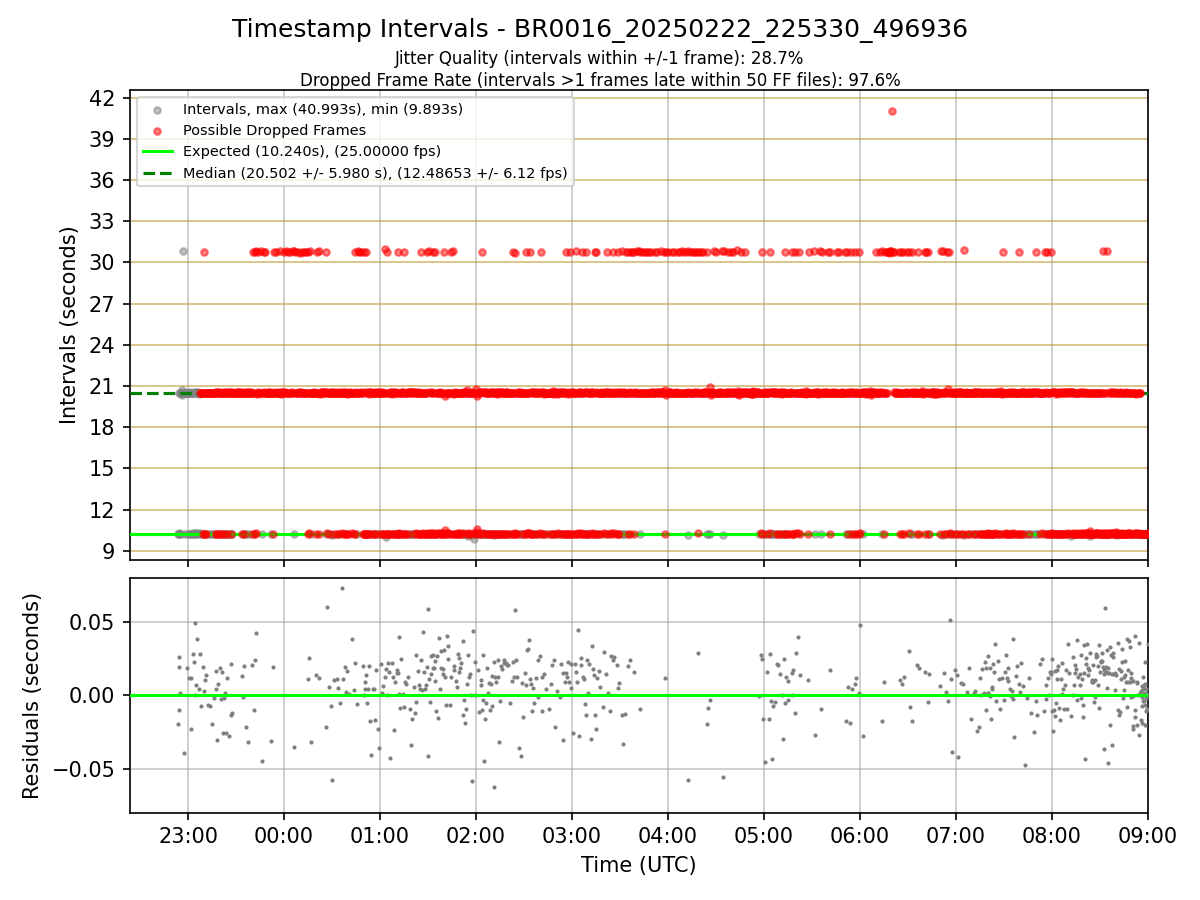The image size is (1200, 900).
Task: Click the 00:00 x-axis tick label
Action: [x=284, y=834]
